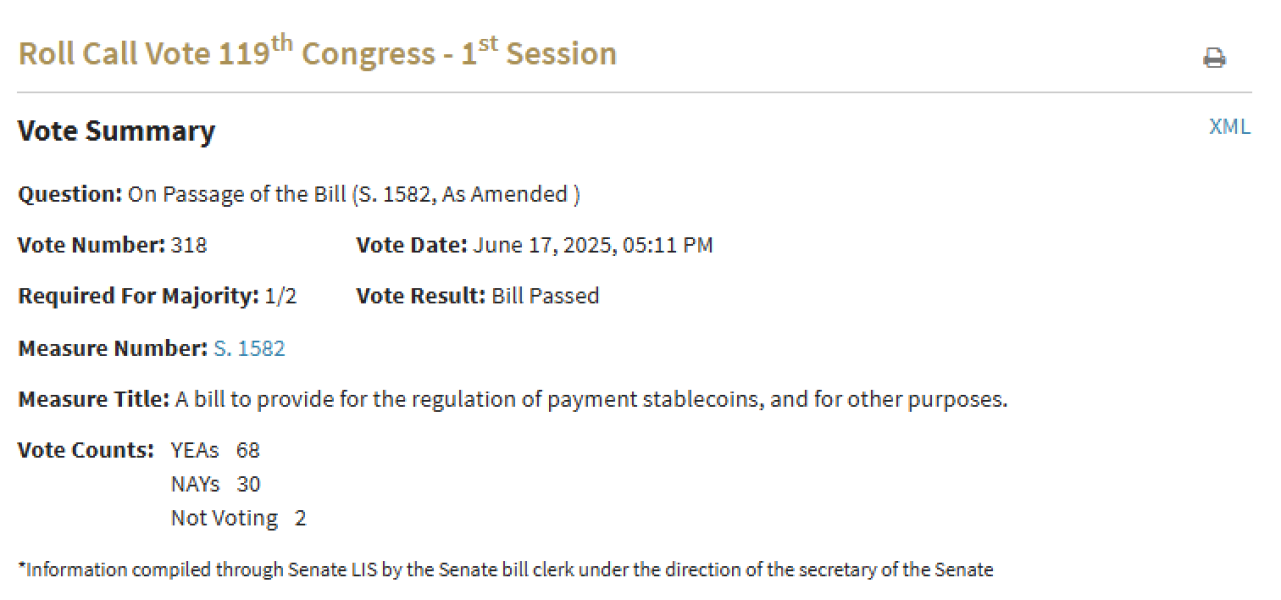Screen dimensions: 1281x600
Task: Click the Not Voting count
Action: (300, 518)
